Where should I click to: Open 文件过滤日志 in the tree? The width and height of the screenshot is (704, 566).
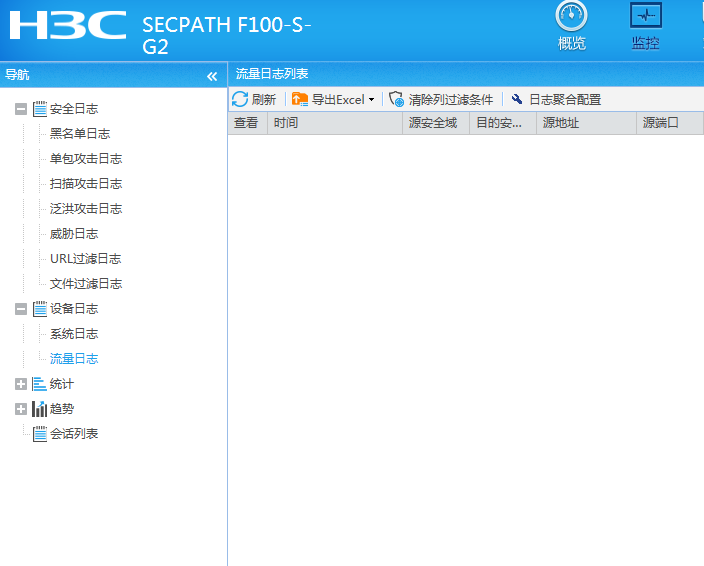(86, 284)
